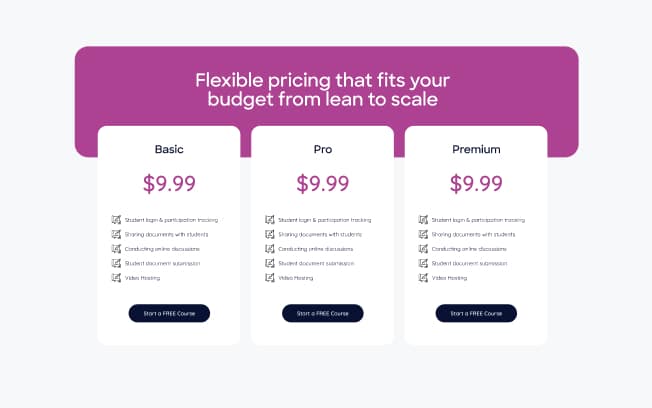Click the Basic plan 'Start a FREE Course' button
Image resolution: width=652 pixels, height=408 pixels.
tap(169, 313)
